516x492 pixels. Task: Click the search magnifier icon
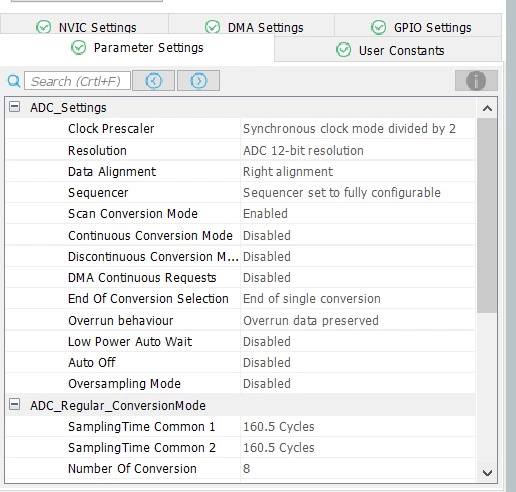click(x=14, y=81)
